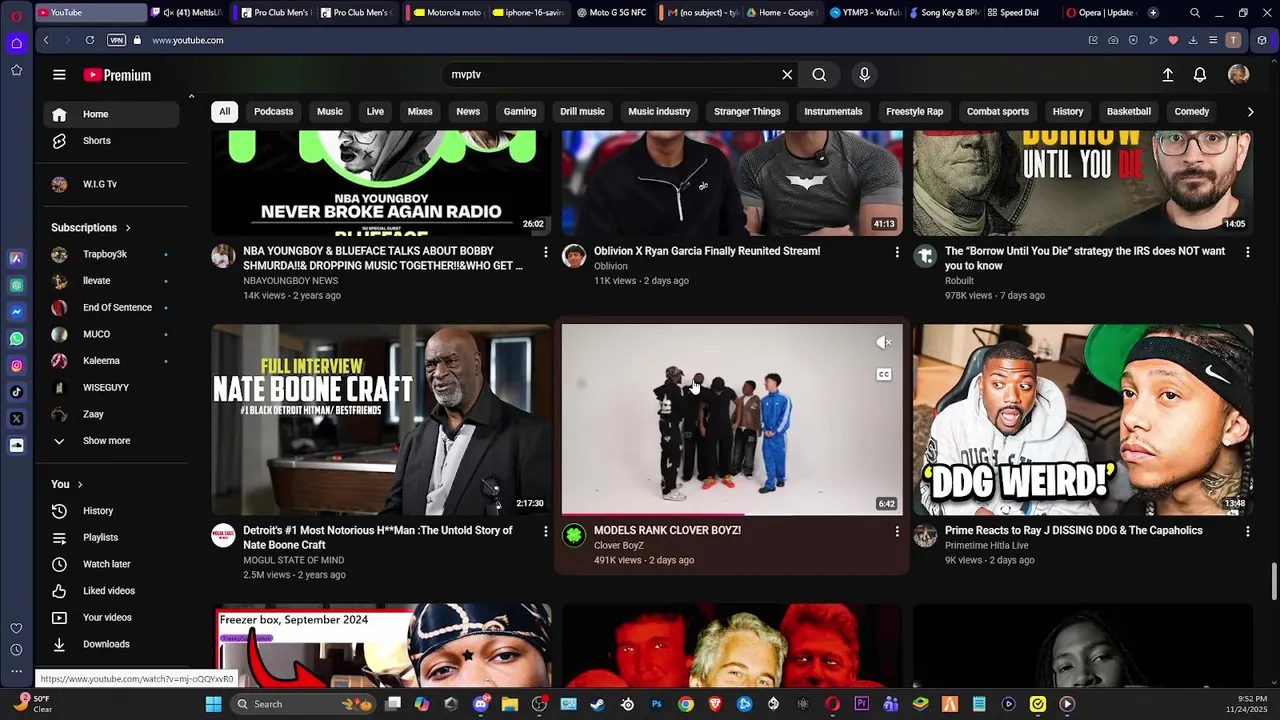Open WhatsApp in the Opera sidebar
The image size is (1280, 720).
point(17,339)
